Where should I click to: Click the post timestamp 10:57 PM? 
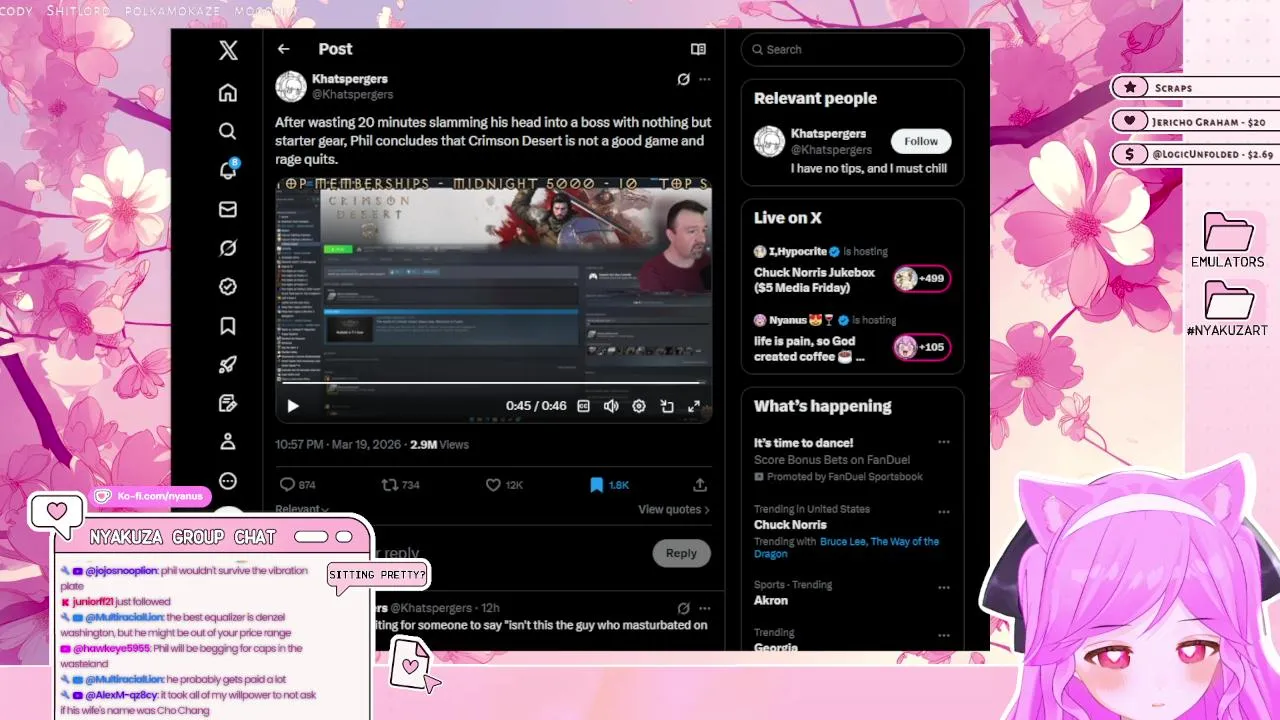(x=299, y=444)
